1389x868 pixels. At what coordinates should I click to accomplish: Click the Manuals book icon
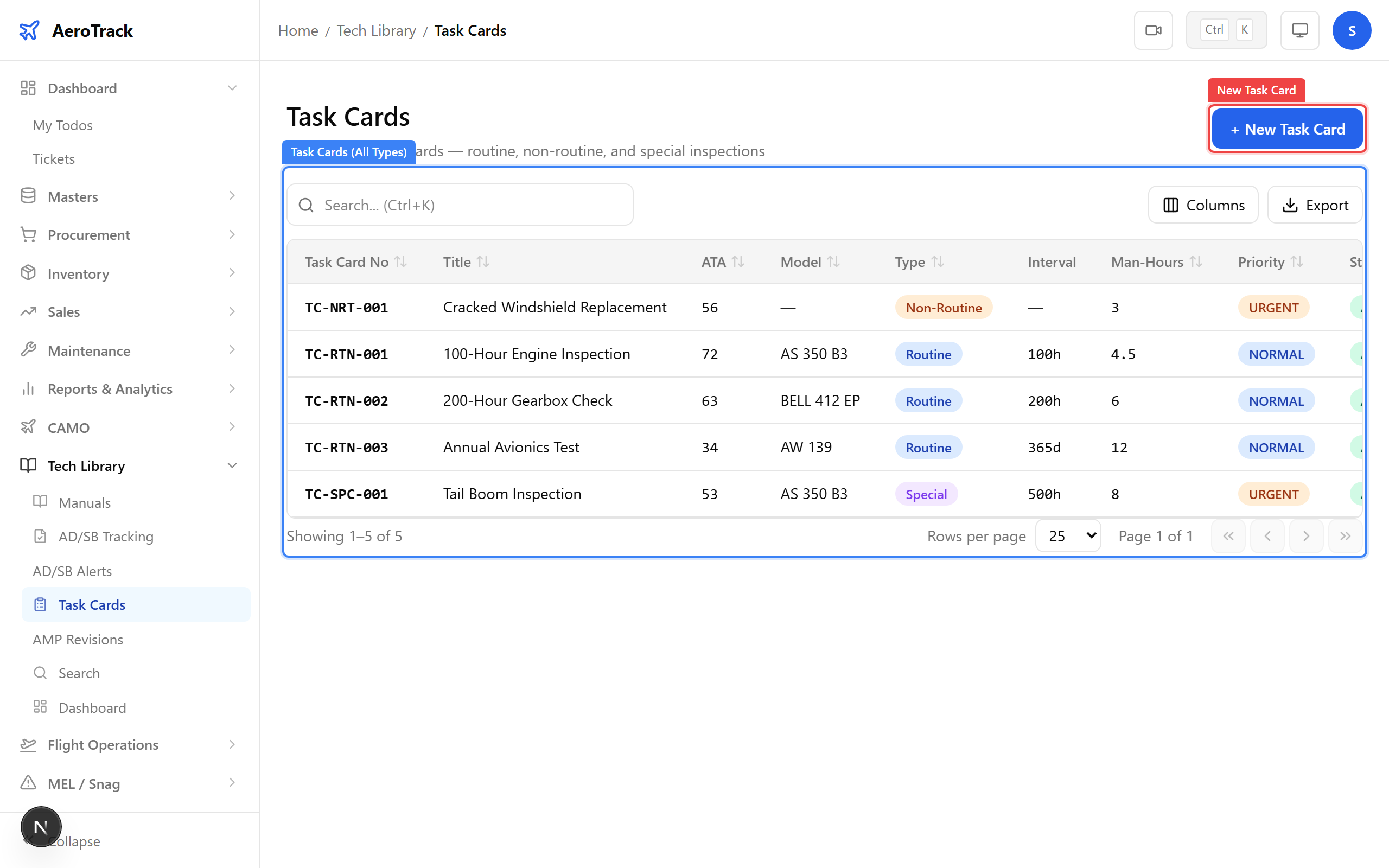(x=40, y=502)
